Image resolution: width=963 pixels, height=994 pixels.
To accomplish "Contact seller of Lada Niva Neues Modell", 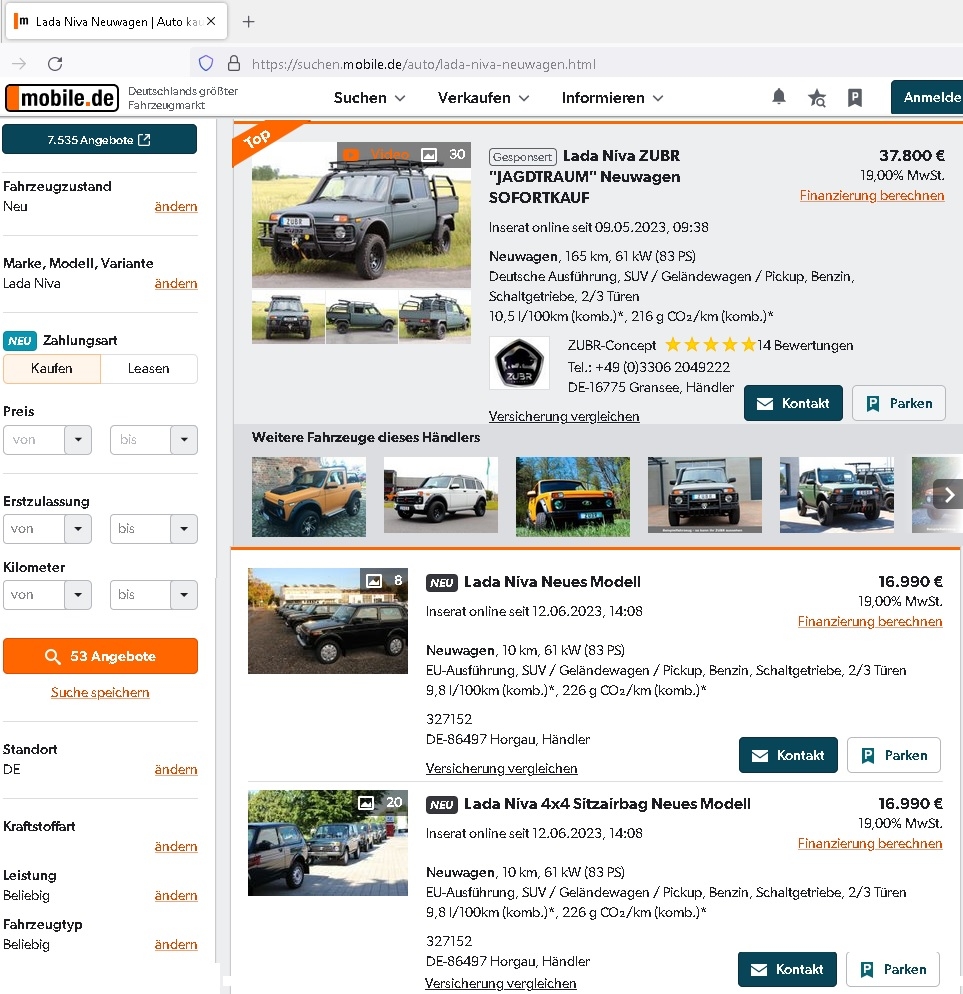I will pyautogui.click(x=788, y=755).
